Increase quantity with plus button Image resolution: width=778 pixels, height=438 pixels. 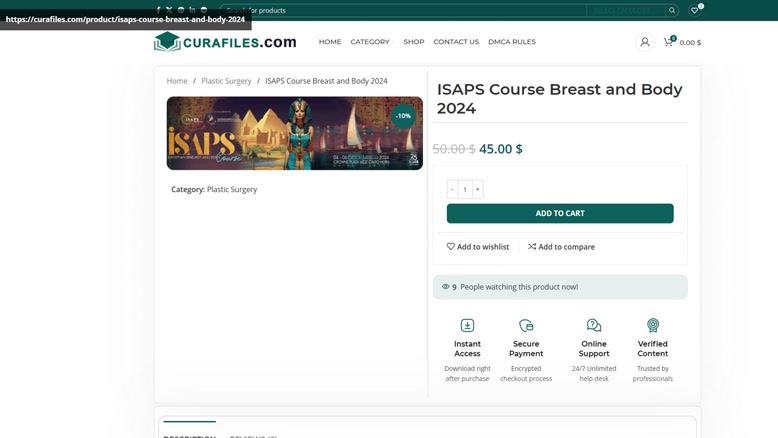click(x=478, y=189)
